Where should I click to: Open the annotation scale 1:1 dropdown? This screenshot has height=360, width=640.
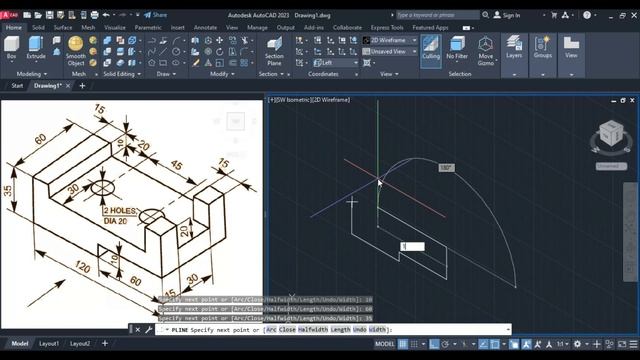[x=563, y=344]
